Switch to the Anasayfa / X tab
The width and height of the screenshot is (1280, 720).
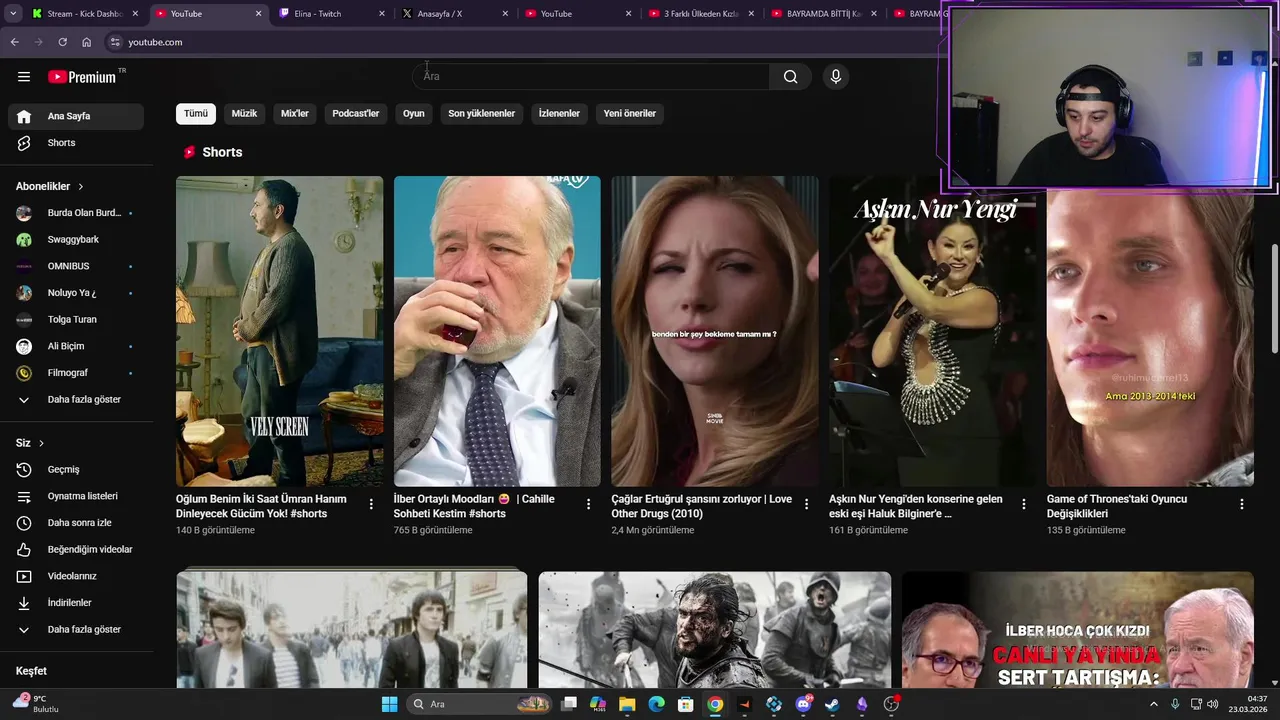click(454, 14)
